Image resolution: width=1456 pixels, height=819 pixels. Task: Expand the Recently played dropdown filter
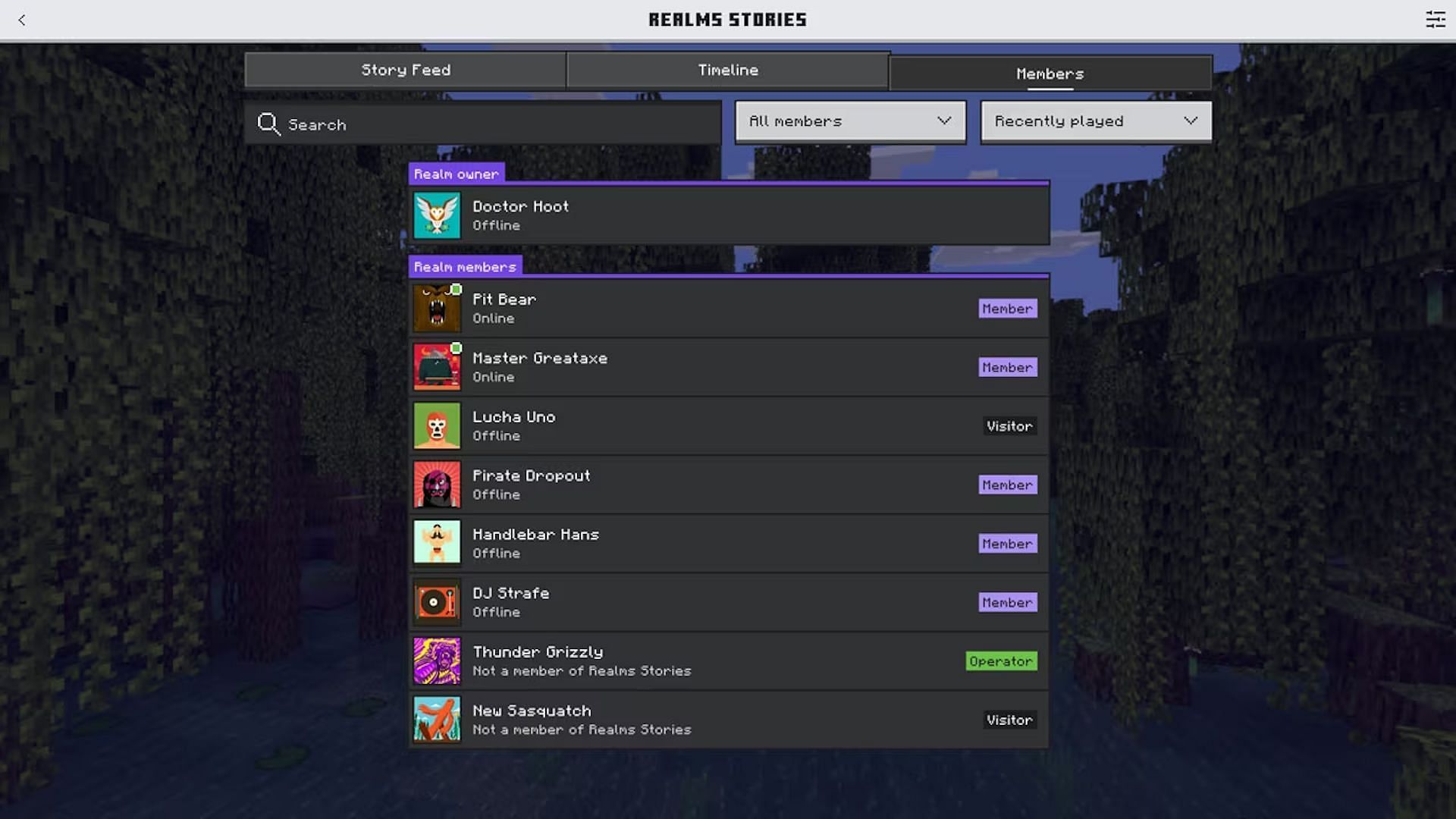click(x=1096, y=121)
